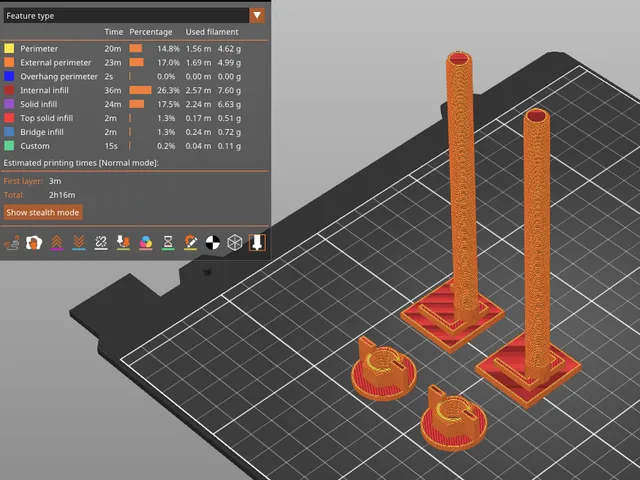Toggle the Tool changes icon
The width and height of the screenshot is (640, 480).
coord(123,243)
